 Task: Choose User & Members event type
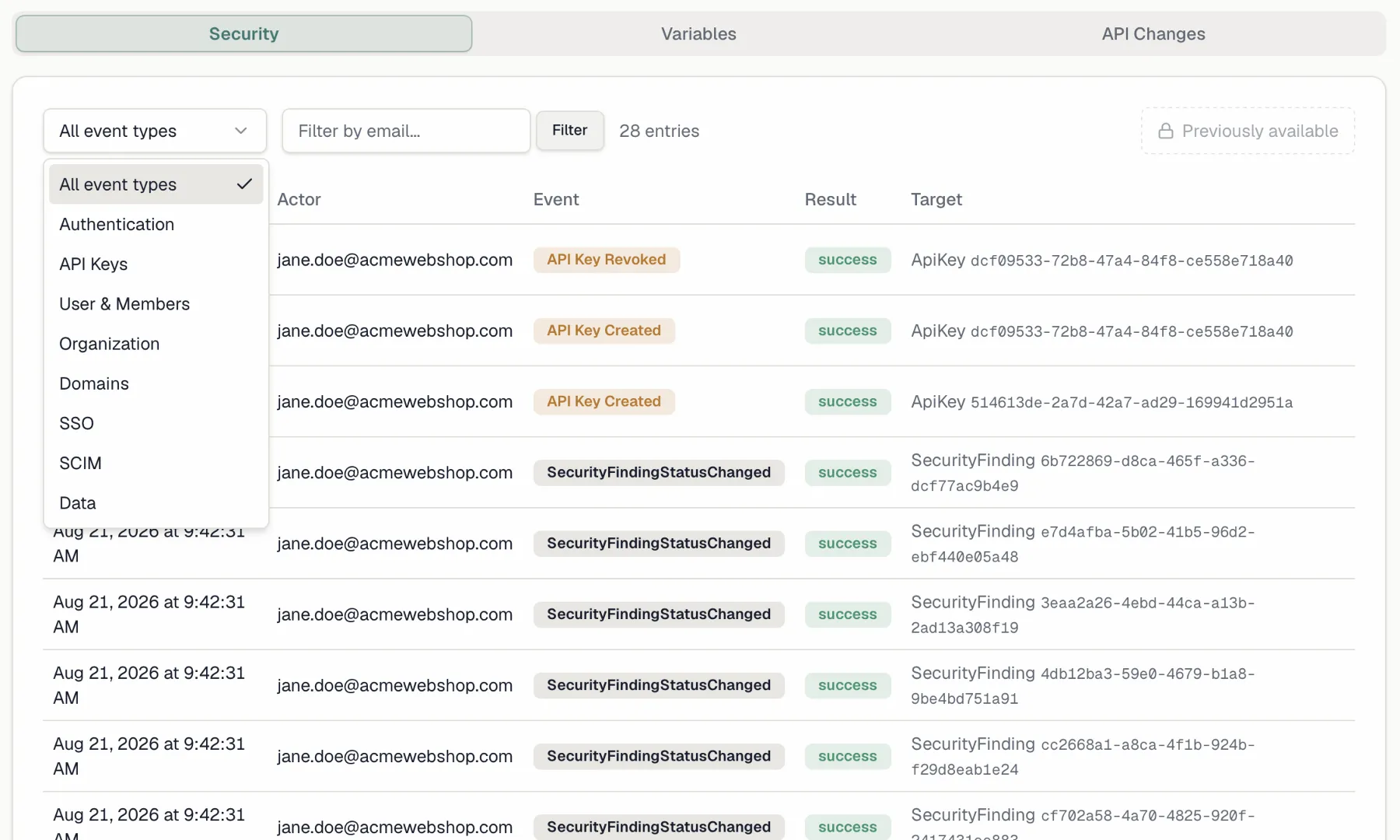tap(156, 303)
